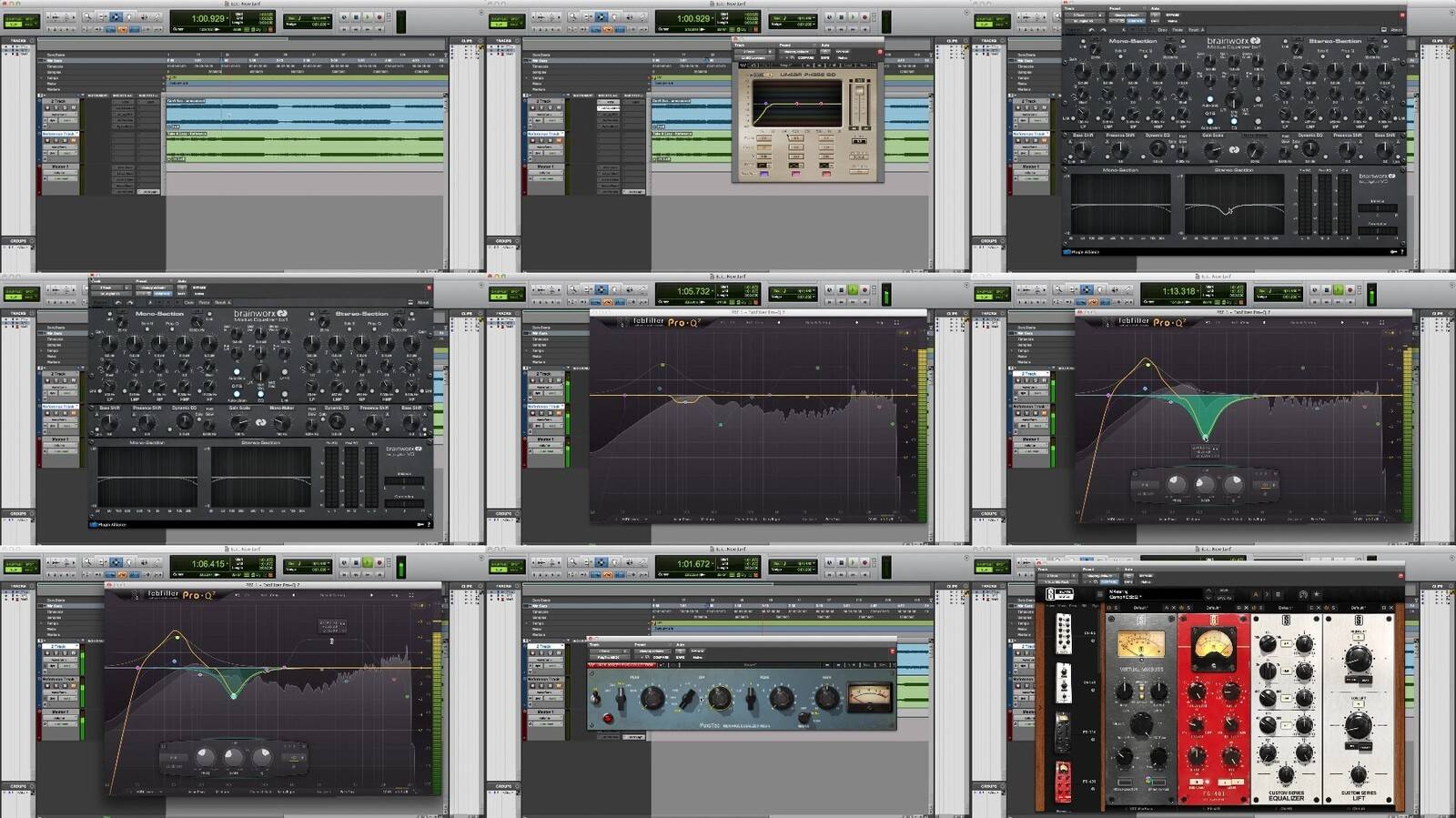Click the link icon in the session where bx Modus EQ has the Tracks list visible
Screen dimensions: 1456x818
pos(1234,150)
